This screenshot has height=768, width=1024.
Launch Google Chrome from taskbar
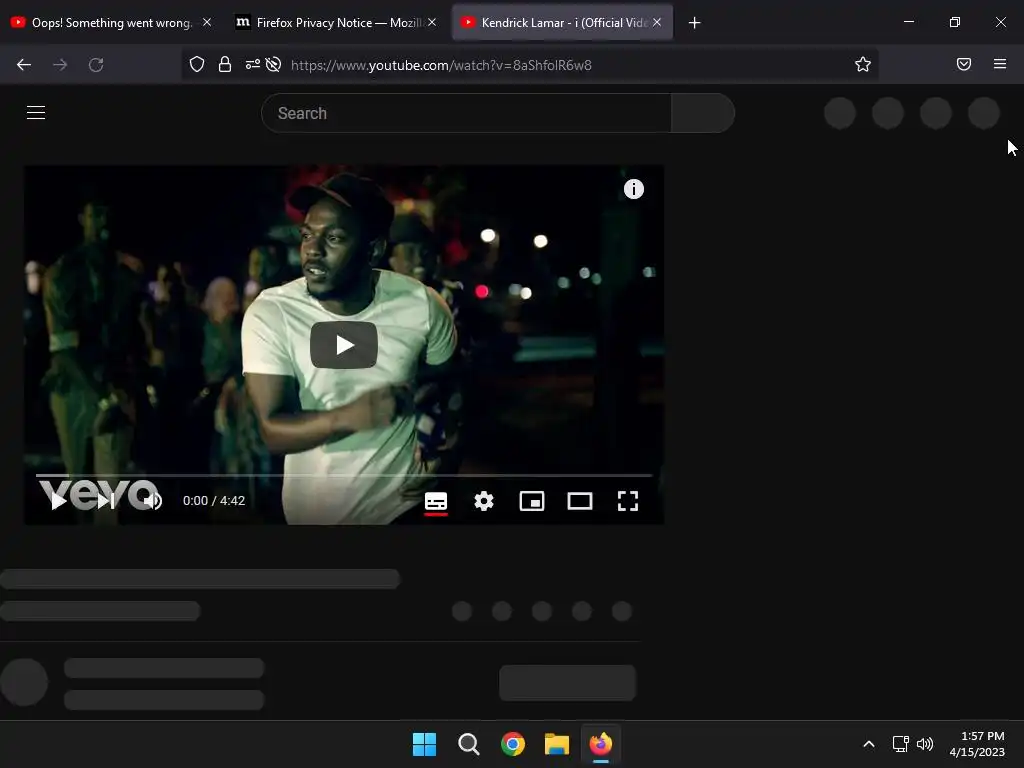click(x=513, y=744)
